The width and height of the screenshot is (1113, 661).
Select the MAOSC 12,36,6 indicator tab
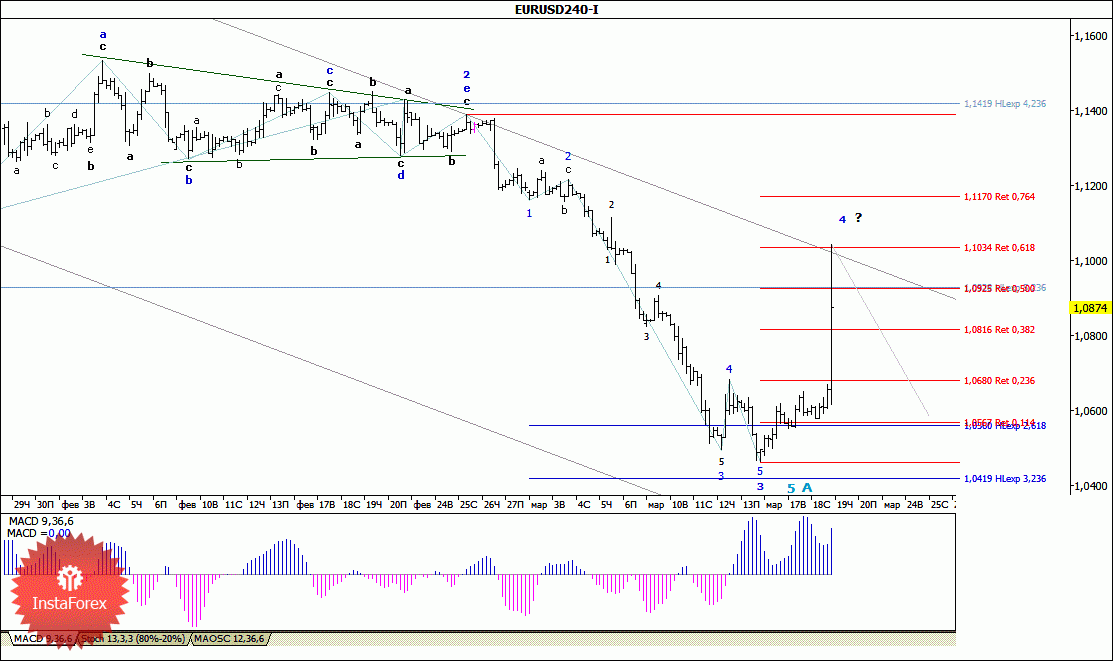click(x=229, y=639)
